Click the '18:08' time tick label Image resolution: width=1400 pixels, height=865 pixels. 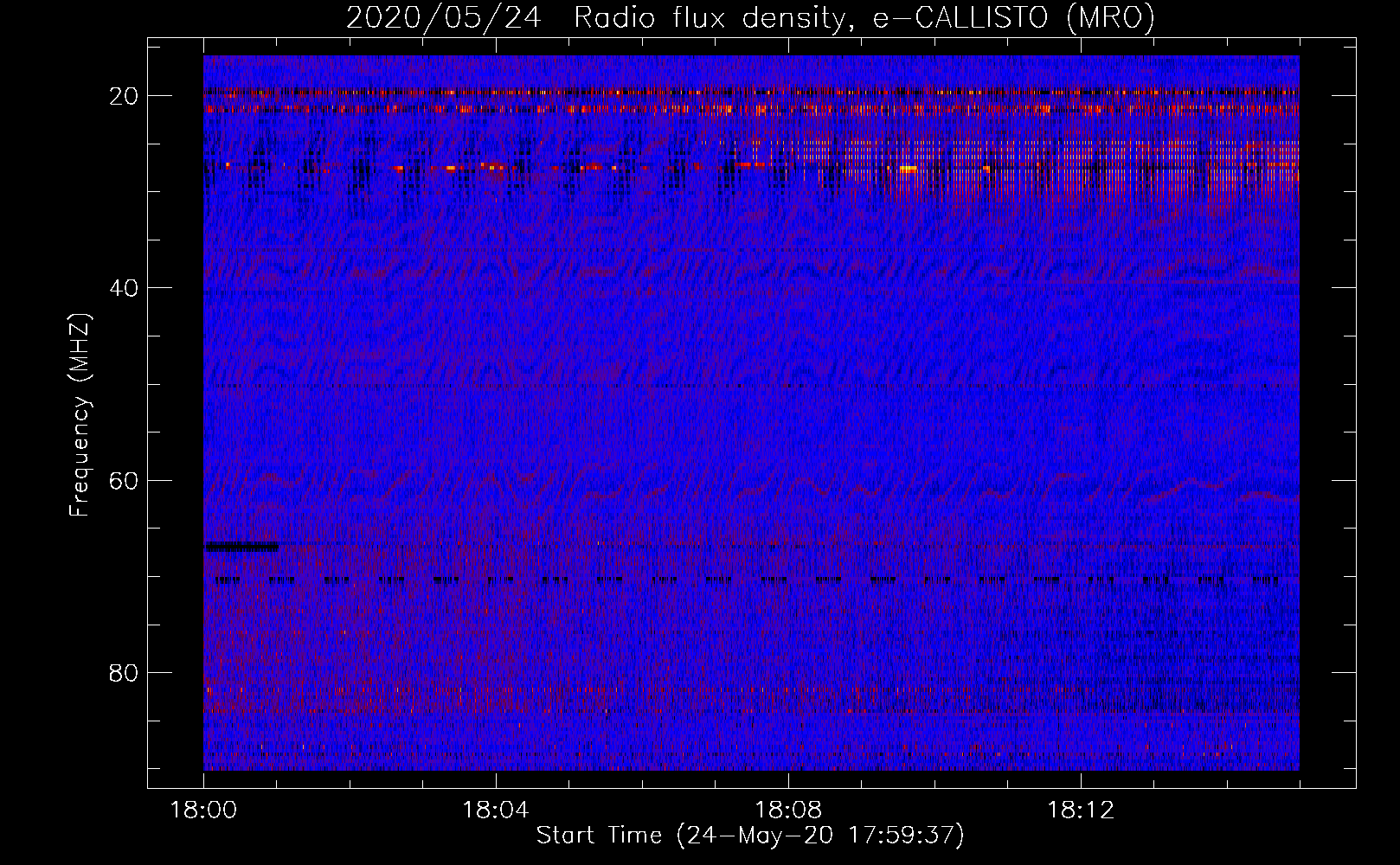(x=788, y=811)
